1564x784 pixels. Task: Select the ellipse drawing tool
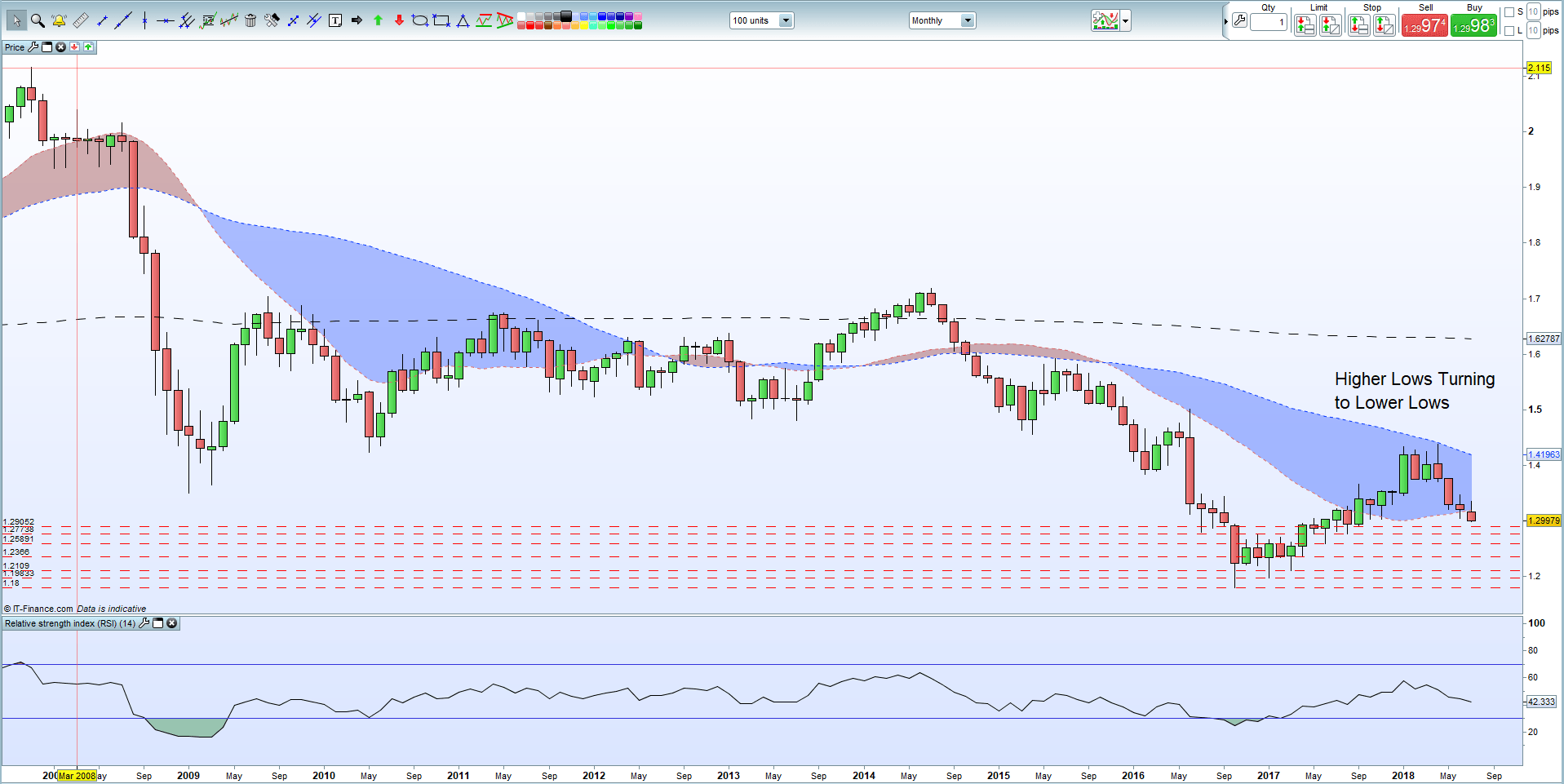tap(420, 20)
